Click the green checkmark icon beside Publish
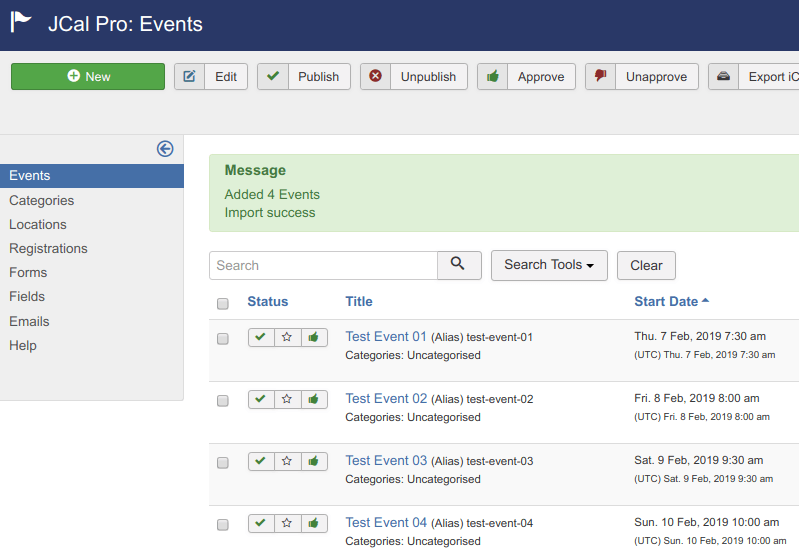This screenshot has width=799, height=551. coord(273,76)
